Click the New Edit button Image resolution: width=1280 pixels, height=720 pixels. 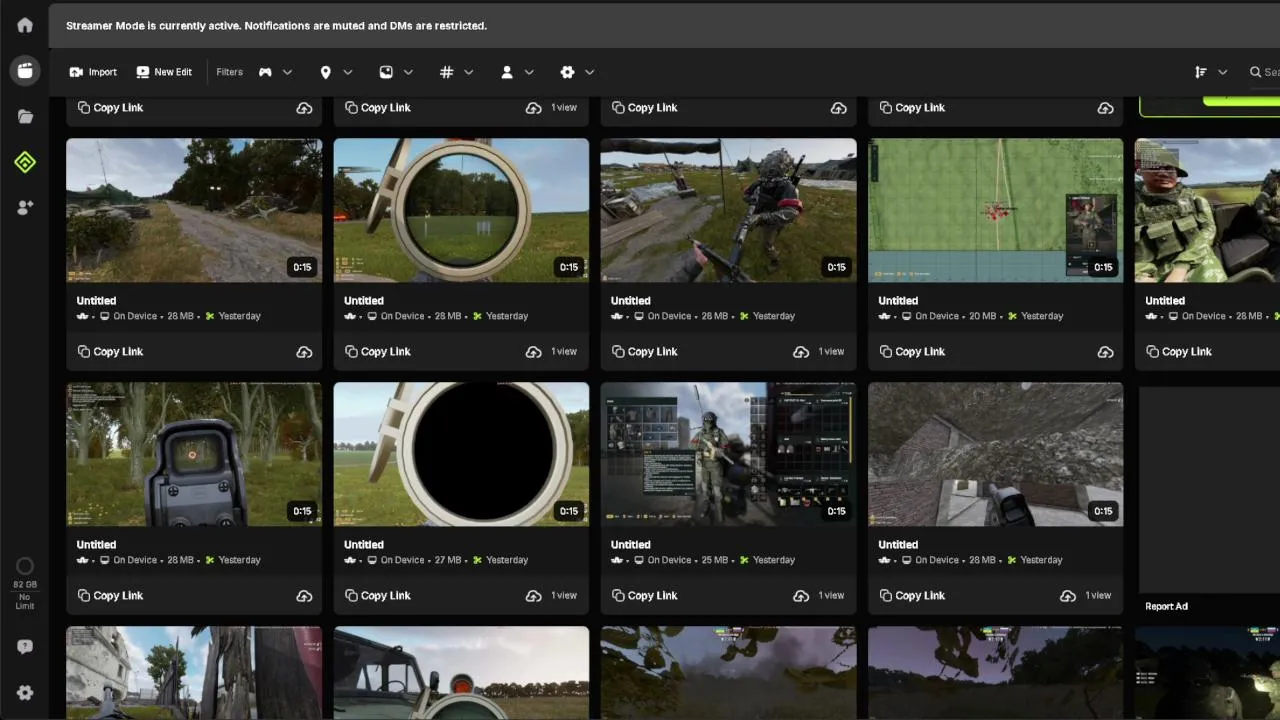pyautogui.click(x=164, y=72)
